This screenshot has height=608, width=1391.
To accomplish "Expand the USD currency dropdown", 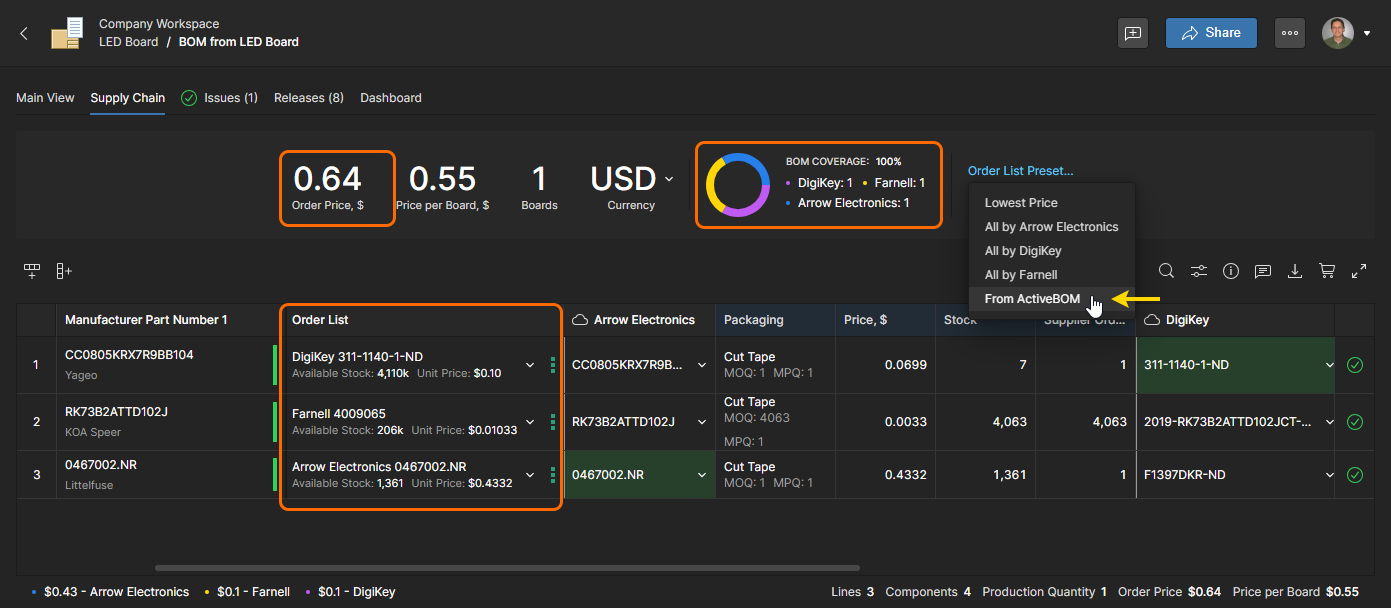I will click(x=668, y=179).
